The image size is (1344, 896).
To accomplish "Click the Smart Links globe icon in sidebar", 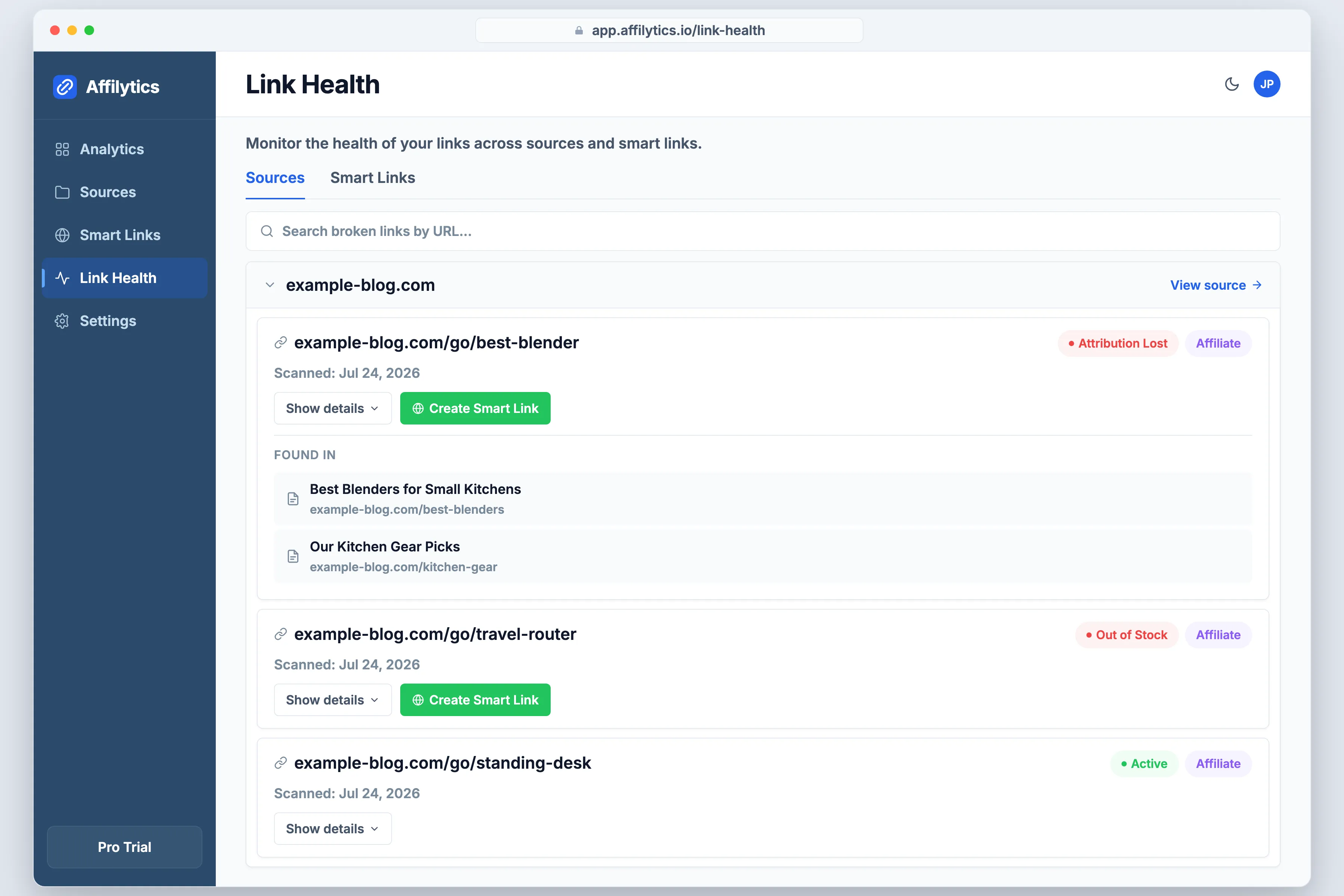I will point(62,235).
